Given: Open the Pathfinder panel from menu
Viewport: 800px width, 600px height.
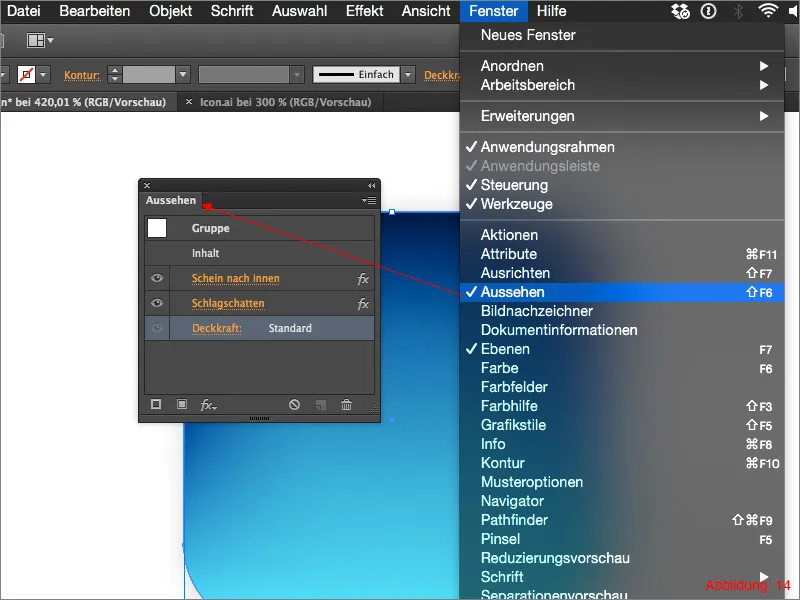Looking at the screenshot, I should click(x=622, y=520).
